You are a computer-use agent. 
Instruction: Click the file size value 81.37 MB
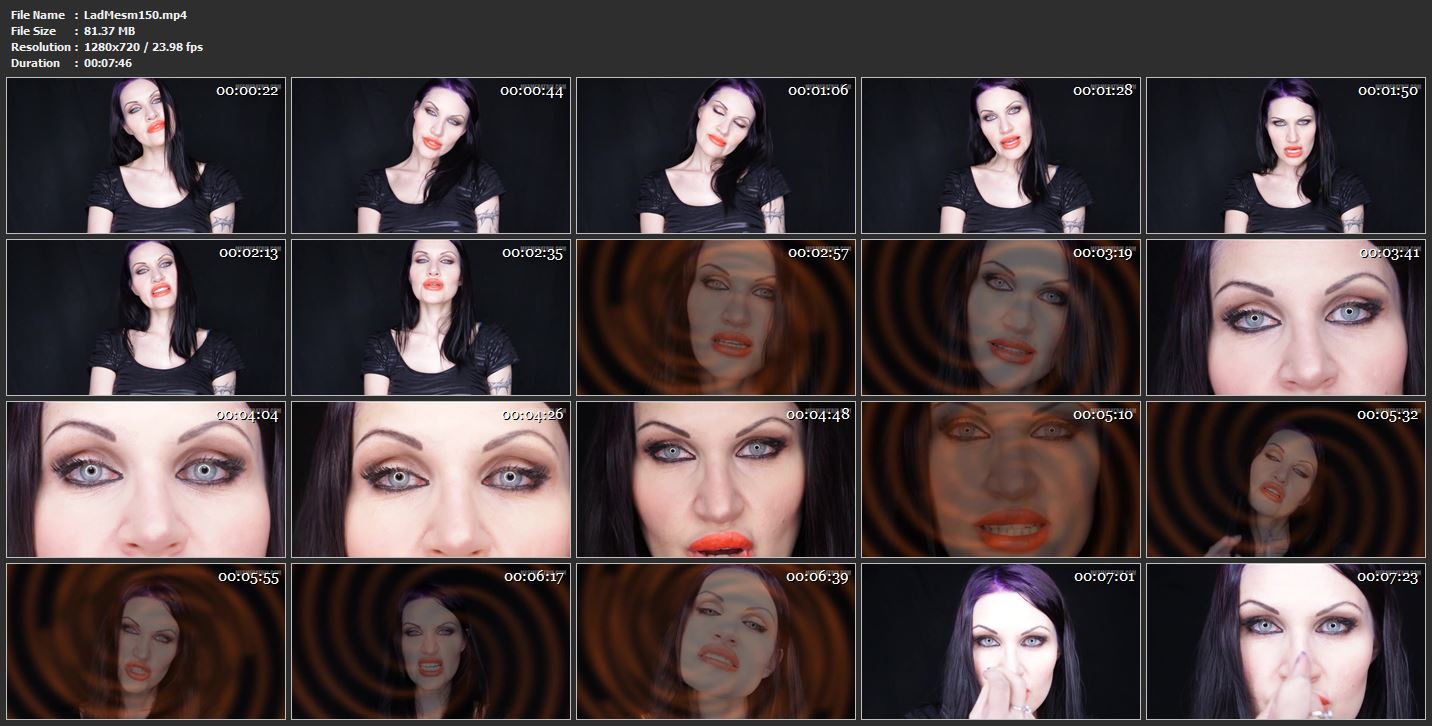[x=110, y=31]
